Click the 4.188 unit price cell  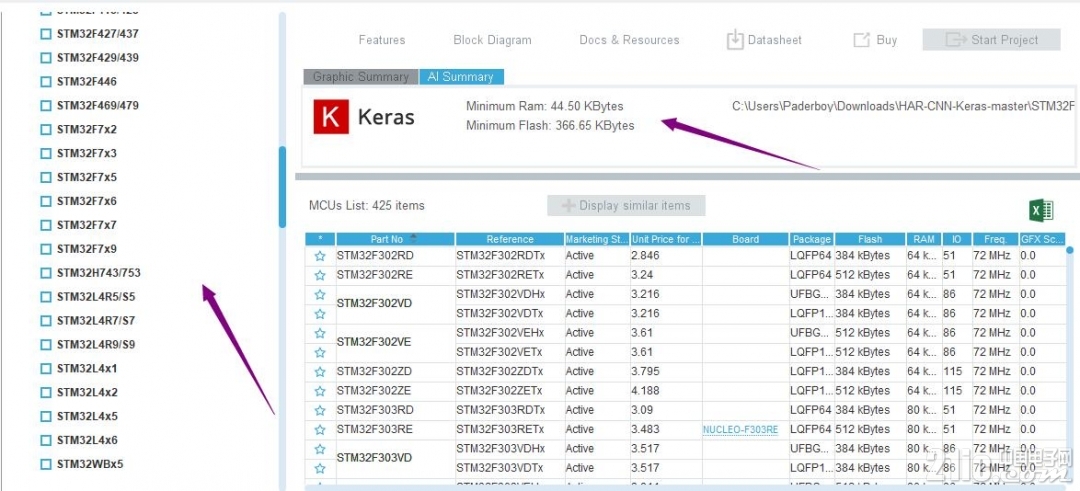666,390
